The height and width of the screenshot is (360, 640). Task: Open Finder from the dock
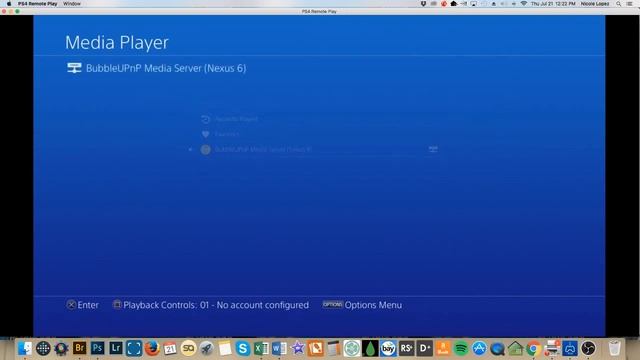(25, 348)
